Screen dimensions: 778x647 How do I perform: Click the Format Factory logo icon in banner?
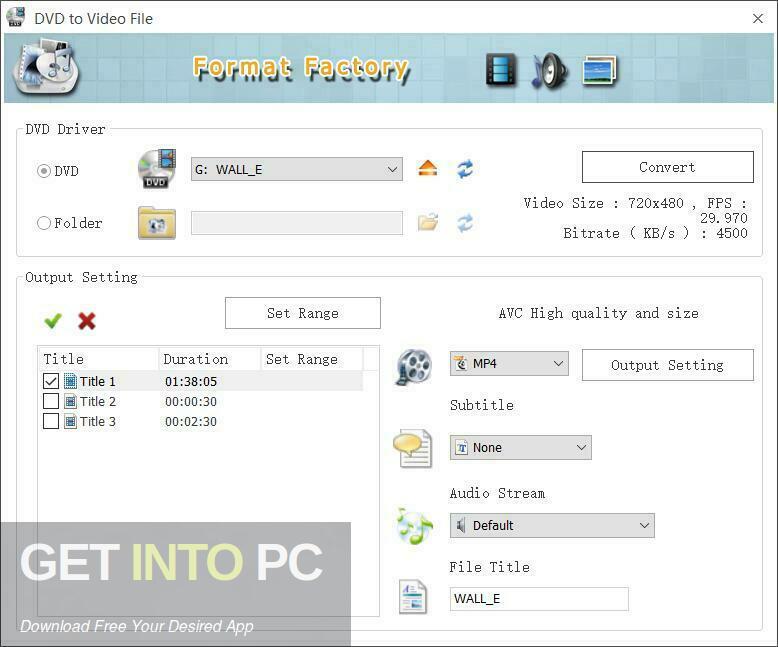tap(46, 67)
